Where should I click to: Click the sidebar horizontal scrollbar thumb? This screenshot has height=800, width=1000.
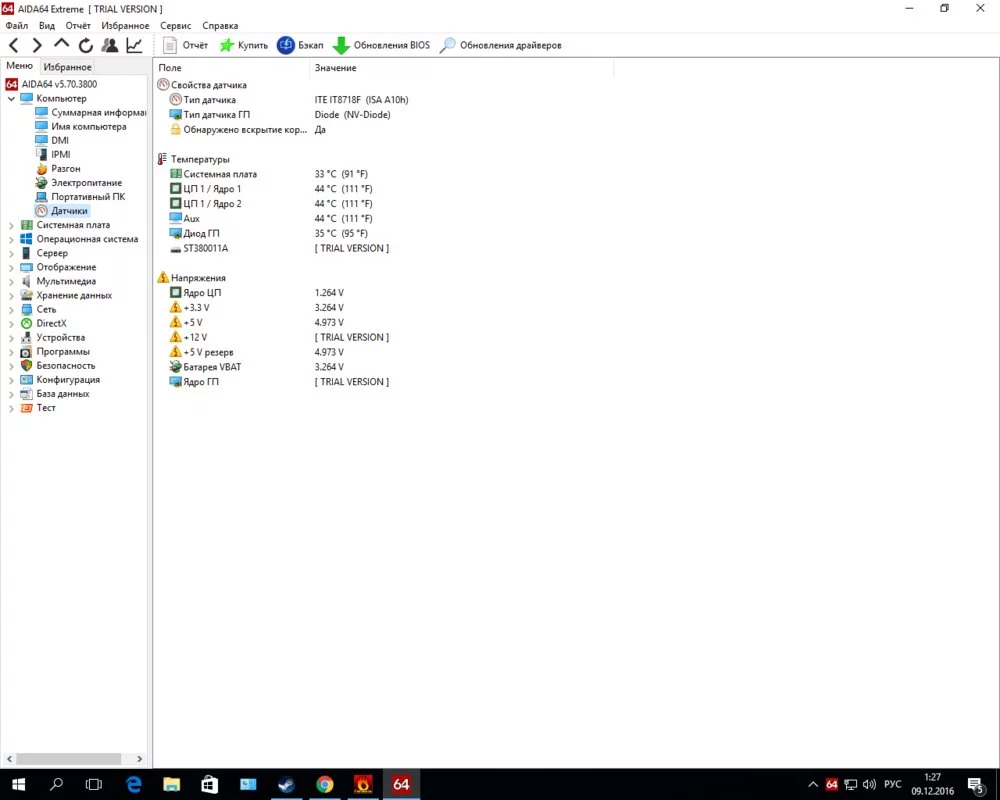(68, 759)
